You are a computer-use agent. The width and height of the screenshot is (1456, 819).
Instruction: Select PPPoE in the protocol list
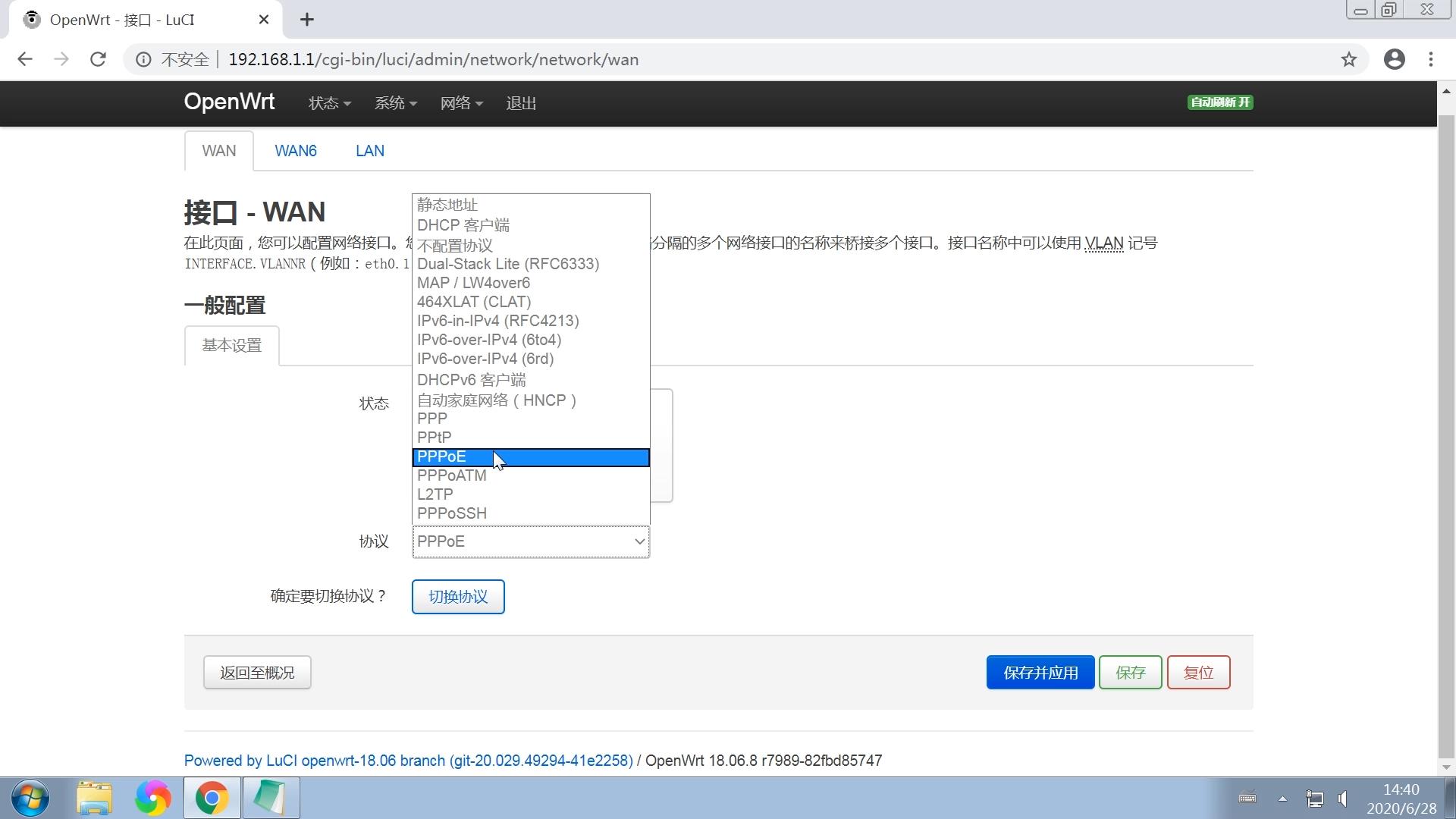pos(531,457)
